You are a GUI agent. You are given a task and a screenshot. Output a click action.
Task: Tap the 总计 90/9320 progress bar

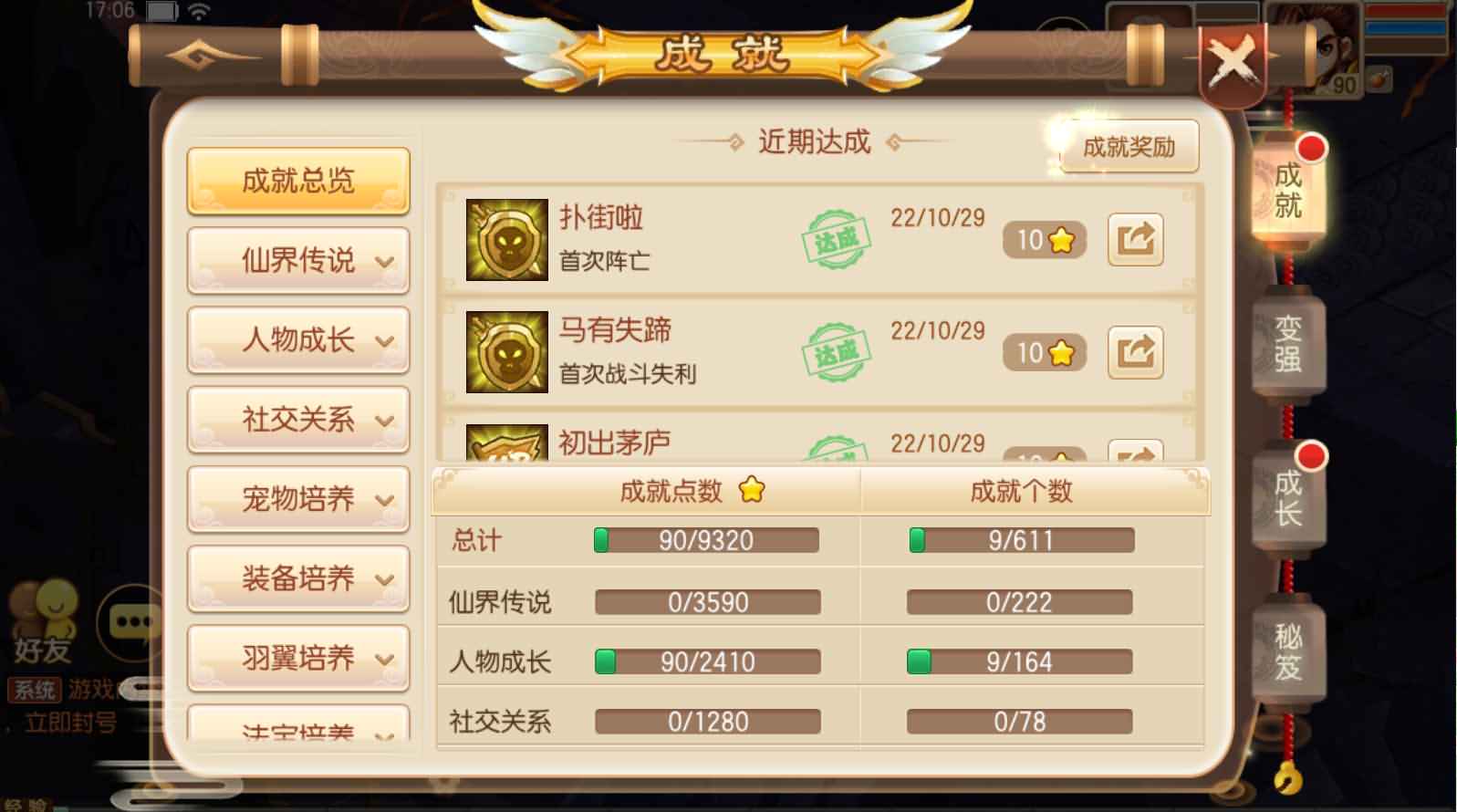tap(706, 540)
